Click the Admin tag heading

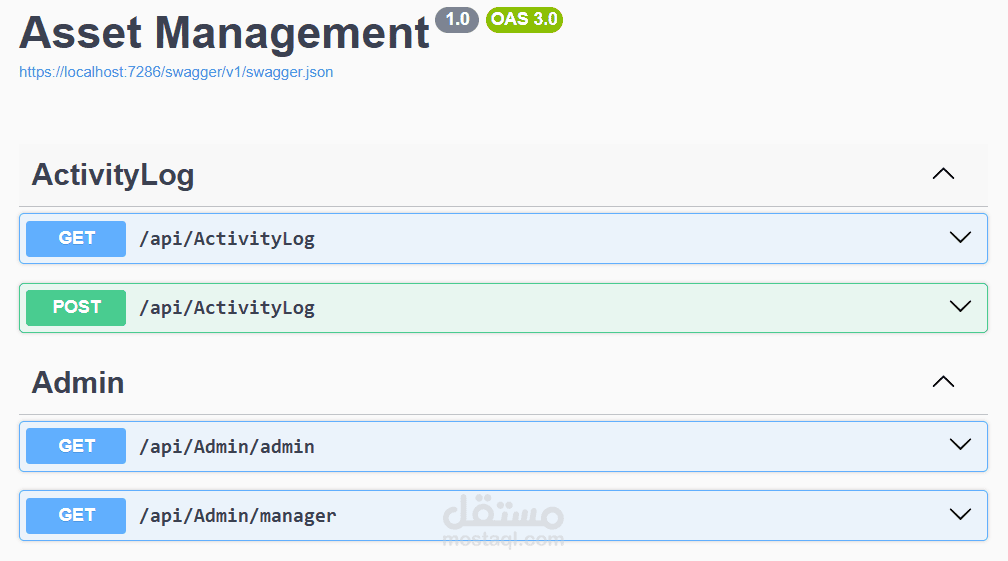pos(78,382)
